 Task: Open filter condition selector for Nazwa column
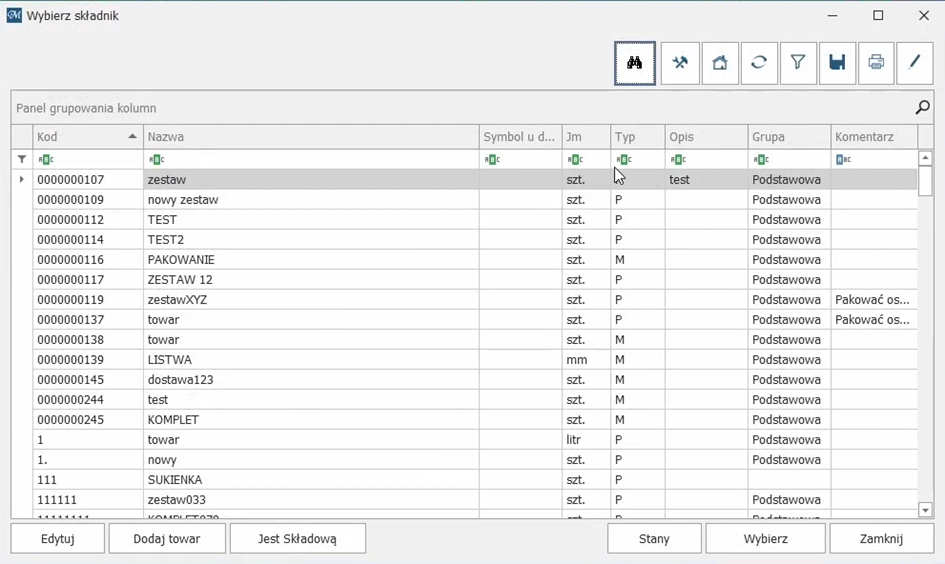click(156, 160)
